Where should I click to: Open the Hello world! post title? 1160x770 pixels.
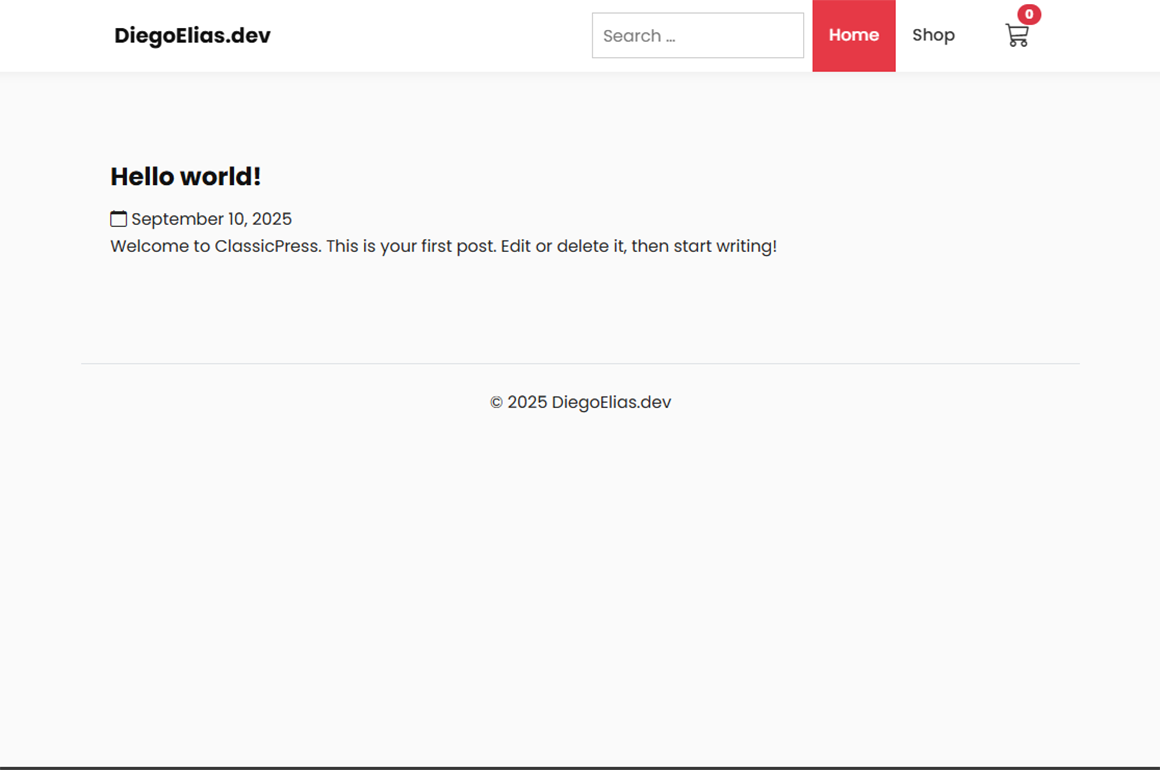point(185,177)
